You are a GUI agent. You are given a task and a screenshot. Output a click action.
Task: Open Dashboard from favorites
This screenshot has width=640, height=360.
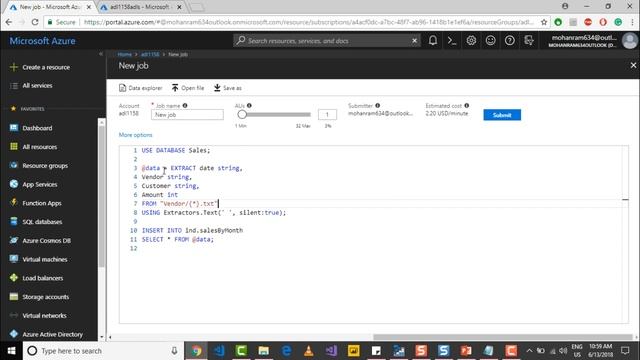(31, 128)
